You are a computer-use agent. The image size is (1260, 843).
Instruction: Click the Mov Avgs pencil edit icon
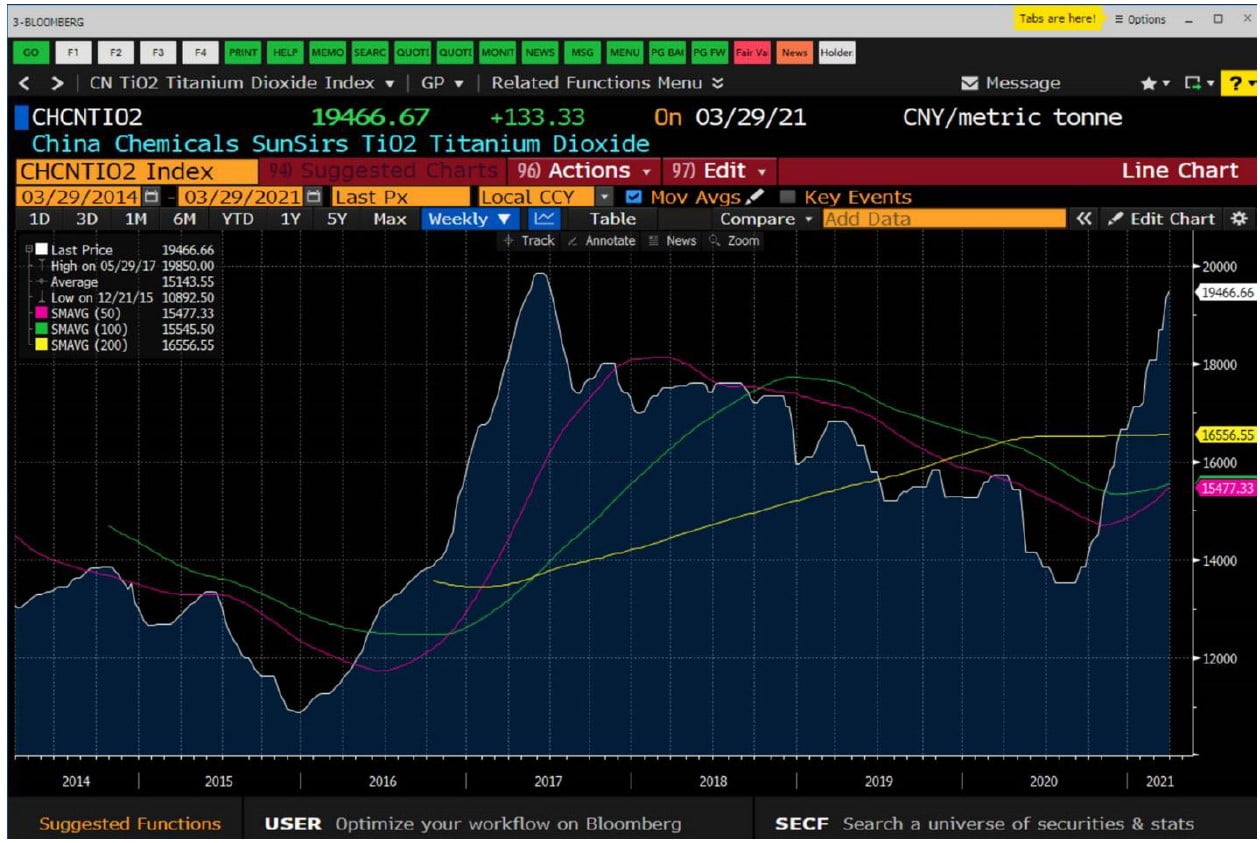(x=755, y=197)
